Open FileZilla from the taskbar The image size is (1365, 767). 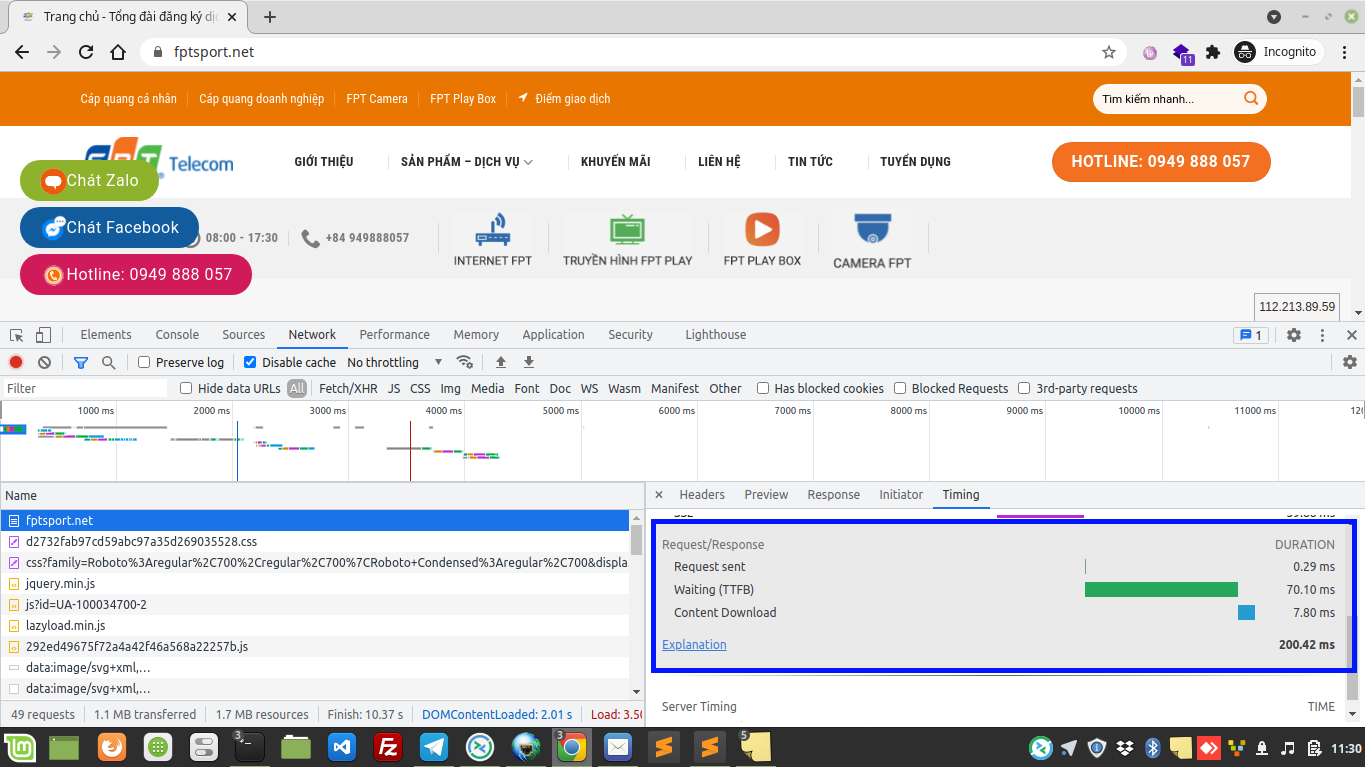(x=387, y=747)
